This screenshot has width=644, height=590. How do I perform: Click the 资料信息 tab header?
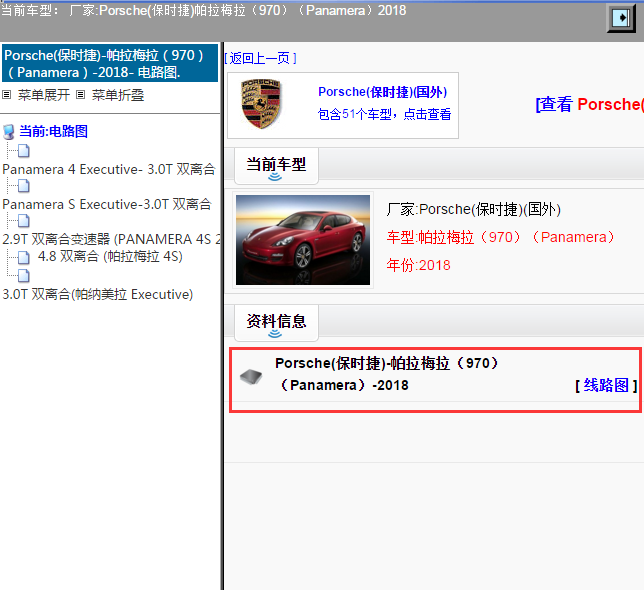[276, 323]
